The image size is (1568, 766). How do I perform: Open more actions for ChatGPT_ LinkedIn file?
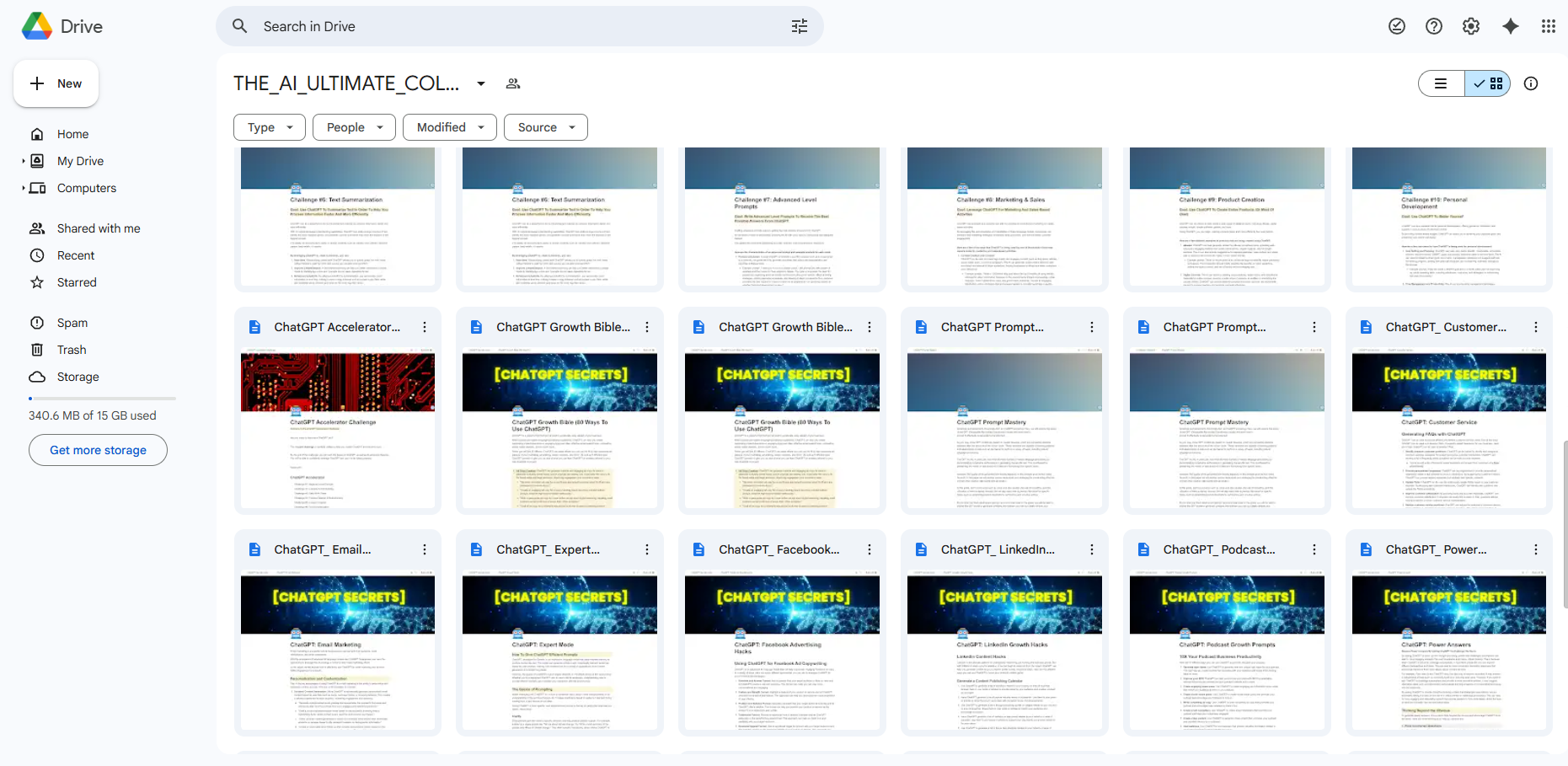click(1092, 549)
